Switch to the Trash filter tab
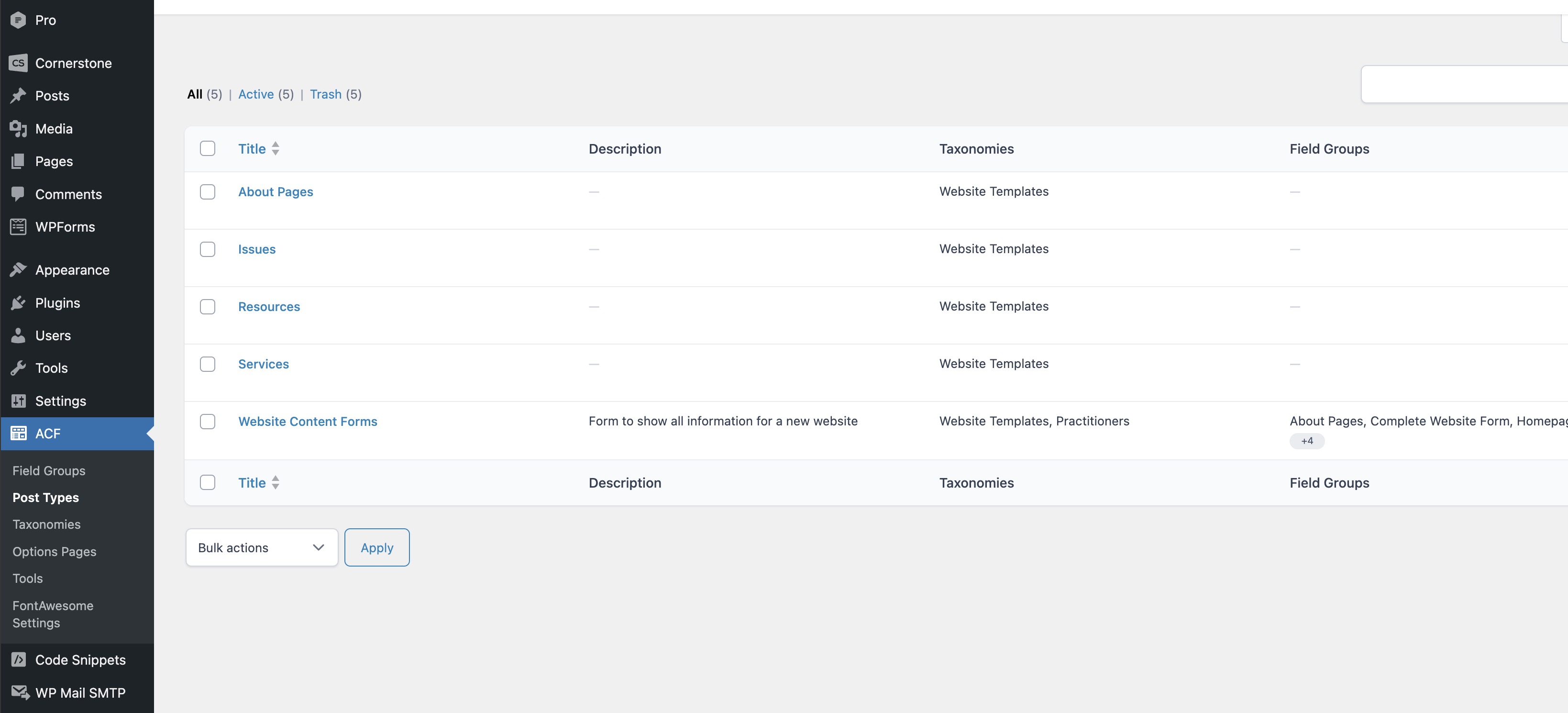This screenshot has height=713, width=1568. pyautogui.click(x=326, y=94)
